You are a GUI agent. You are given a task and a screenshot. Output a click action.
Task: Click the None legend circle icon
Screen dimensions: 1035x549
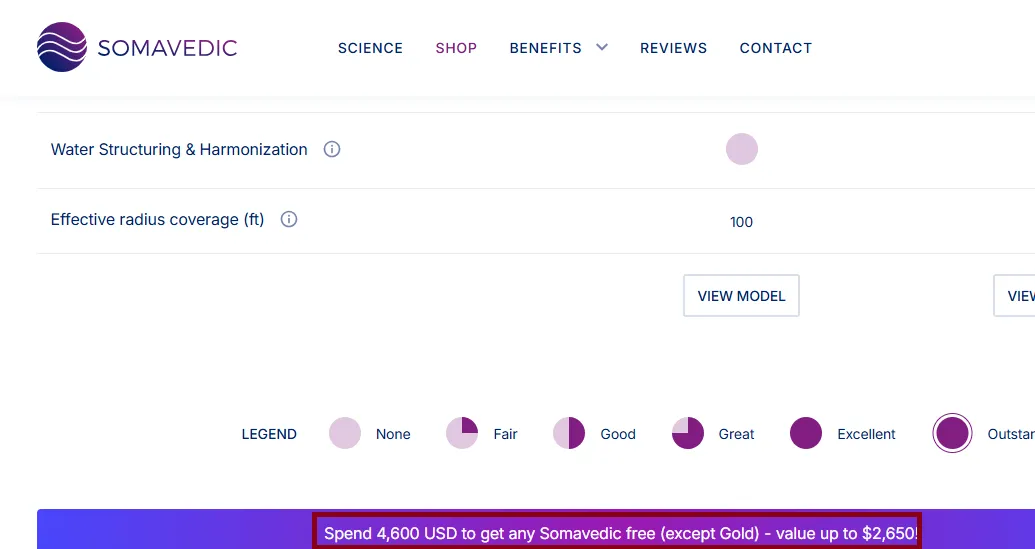(345, 434)
